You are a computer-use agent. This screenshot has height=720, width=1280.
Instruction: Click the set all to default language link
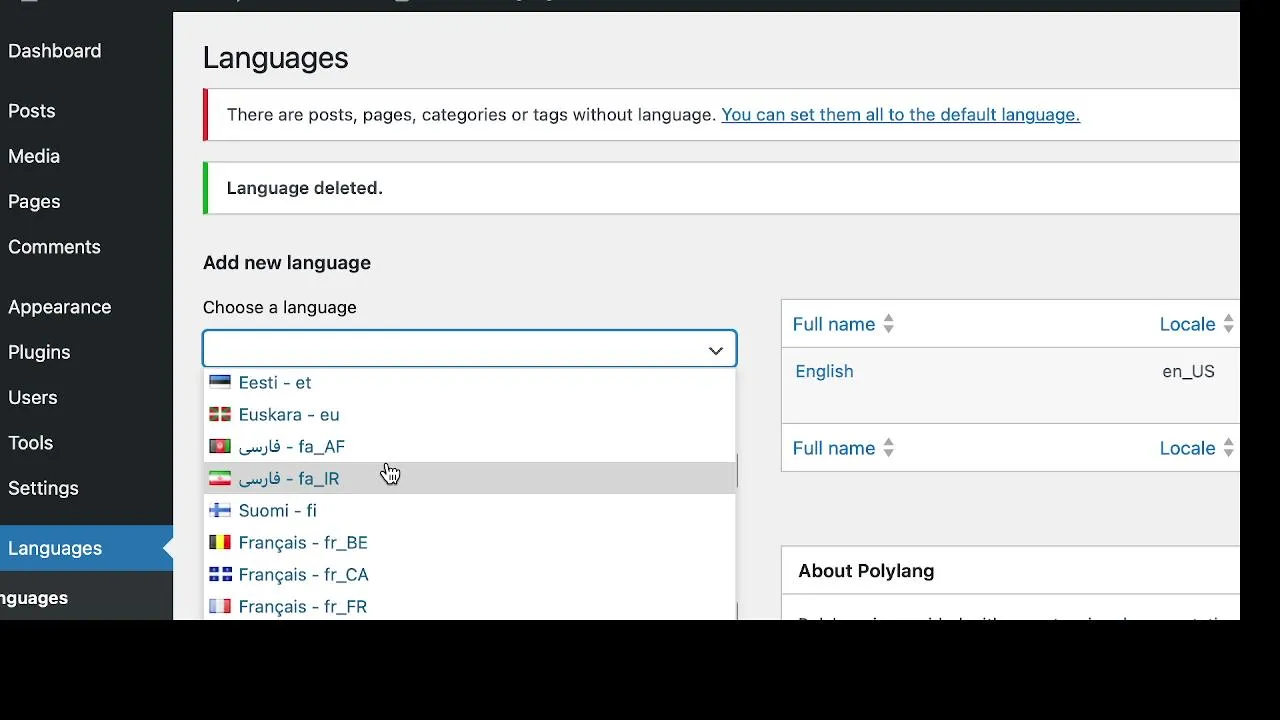900,115
